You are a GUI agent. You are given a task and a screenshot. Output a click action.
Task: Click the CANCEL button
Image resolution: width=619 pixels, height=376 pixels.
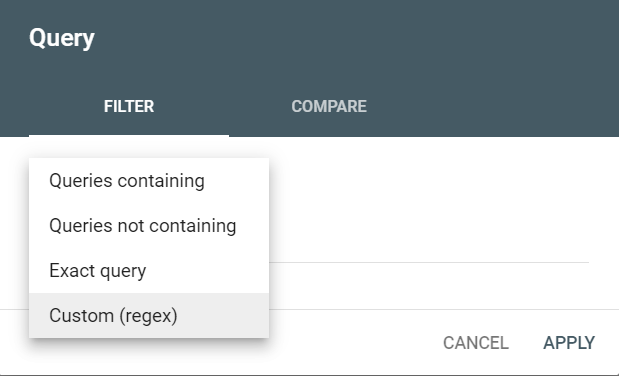[x=476, y=343]
